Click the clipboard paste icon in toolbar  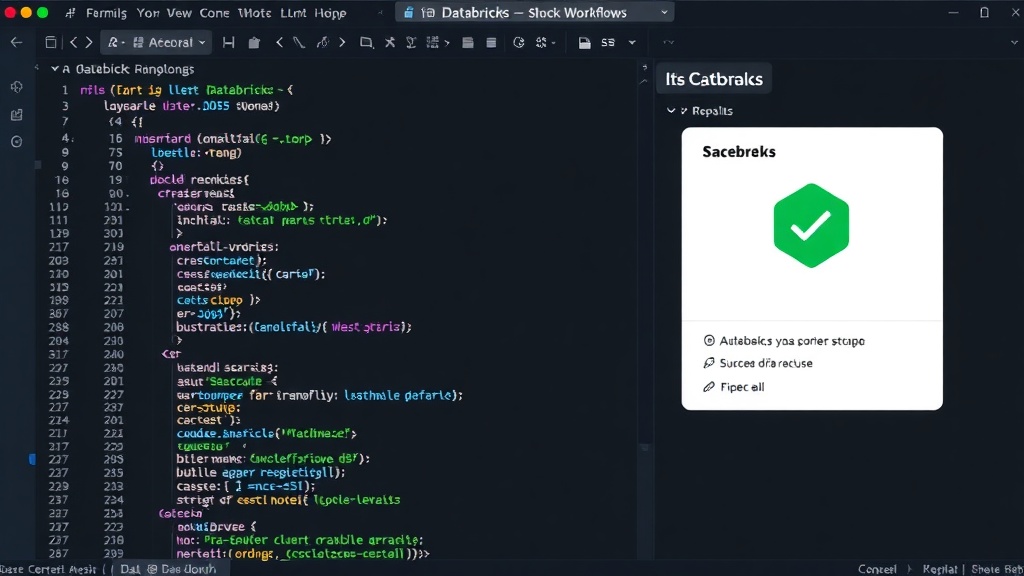[254, 42]
